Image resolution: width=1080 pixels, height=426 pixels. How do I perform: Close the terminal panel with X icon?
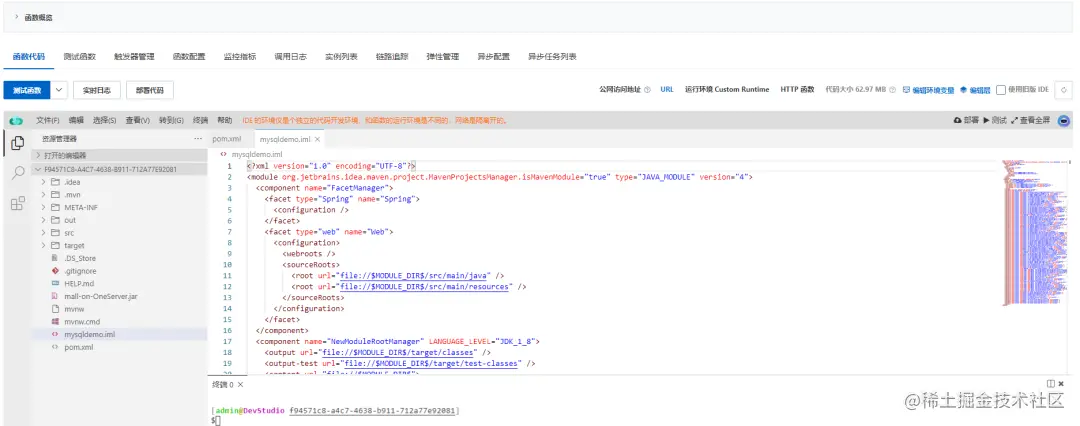[1061, 383]
